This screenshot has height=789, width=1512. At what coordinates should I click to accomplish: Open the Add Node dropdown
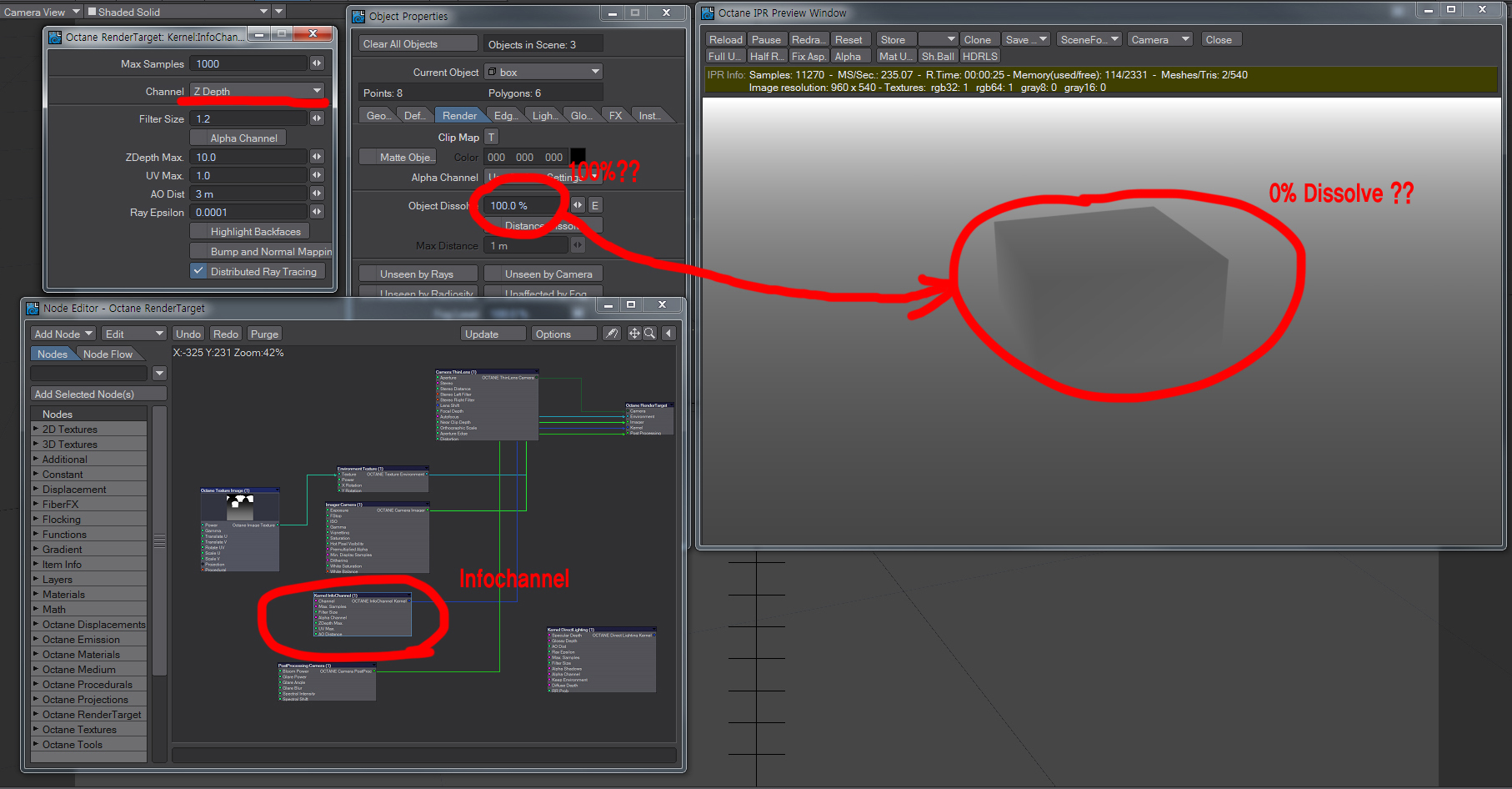click(x=63, y=334)
